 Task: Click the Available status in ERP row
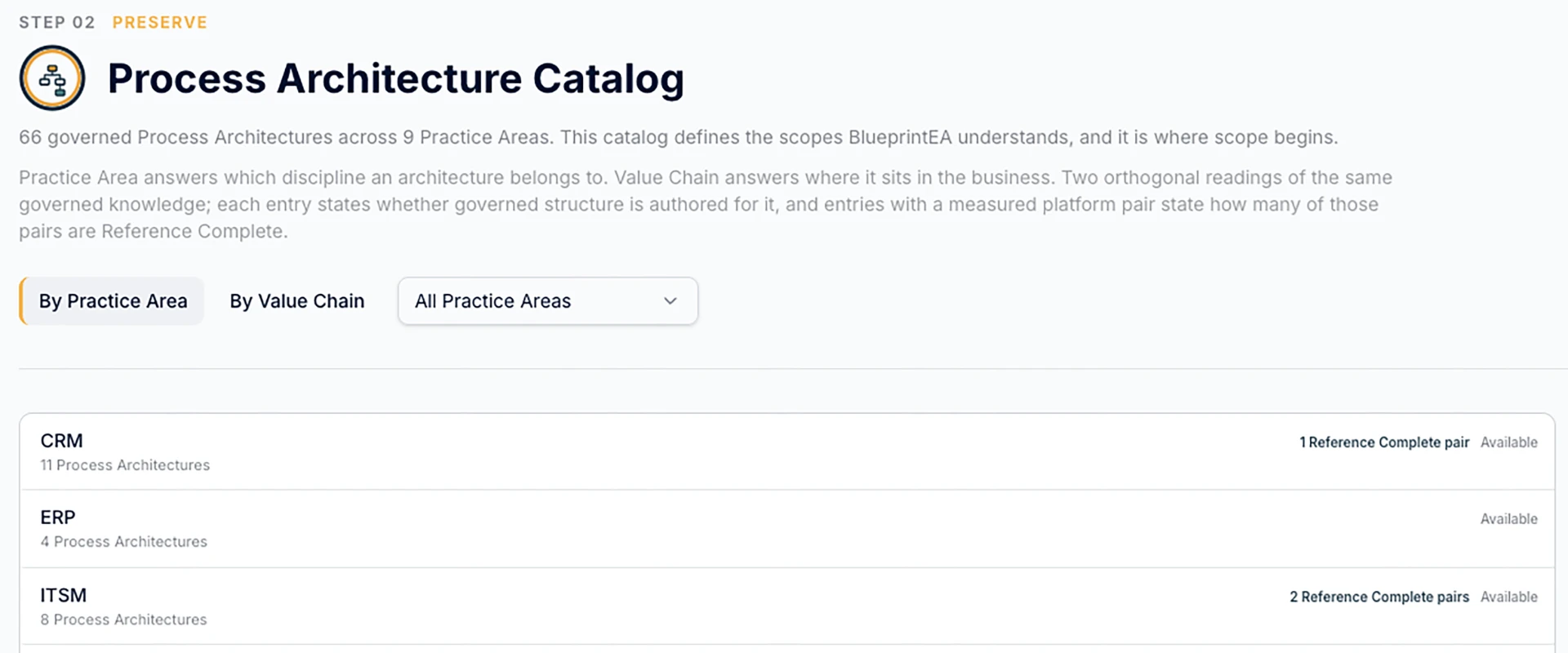[1509, 519]
